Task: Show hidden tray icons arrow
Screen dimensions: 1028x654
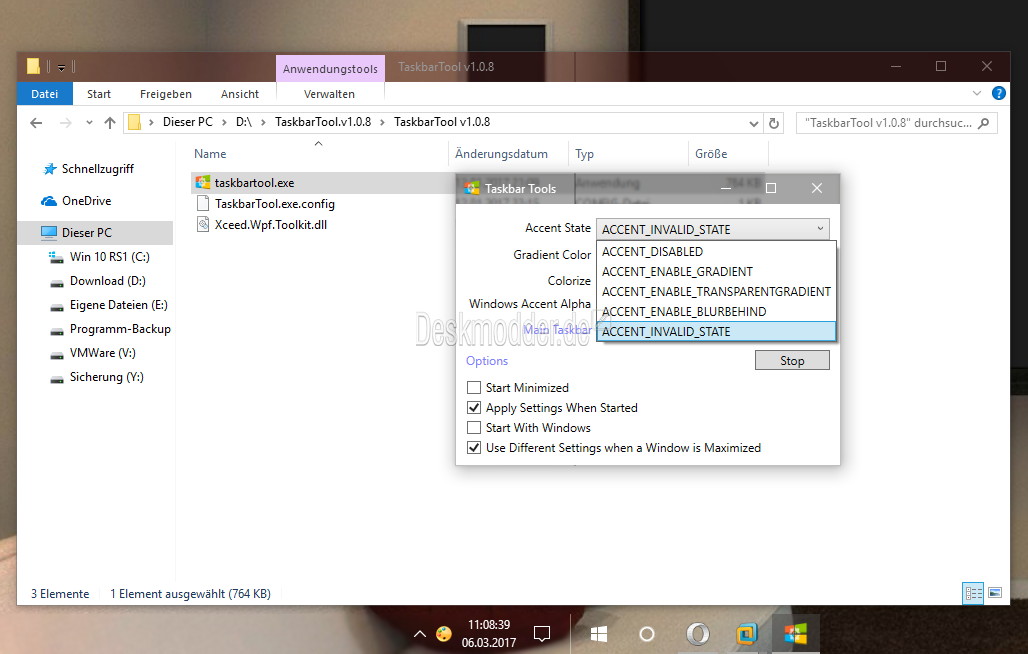Action: coord(420,634)
